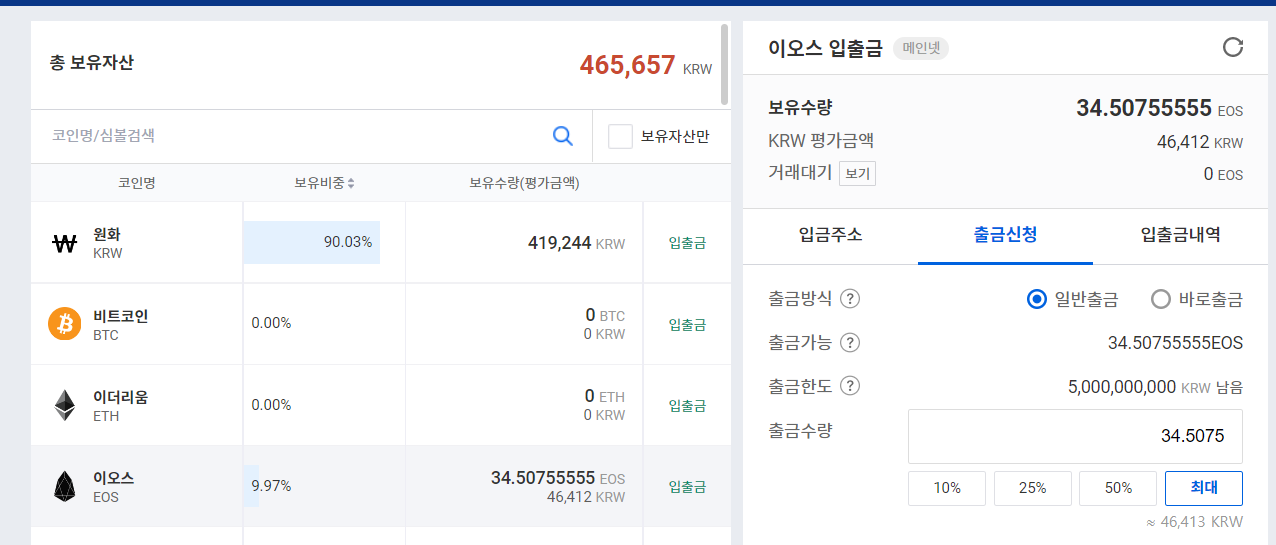Click 입출금 for 비트코인 row
1276x545 pixels.
point(687,324)
